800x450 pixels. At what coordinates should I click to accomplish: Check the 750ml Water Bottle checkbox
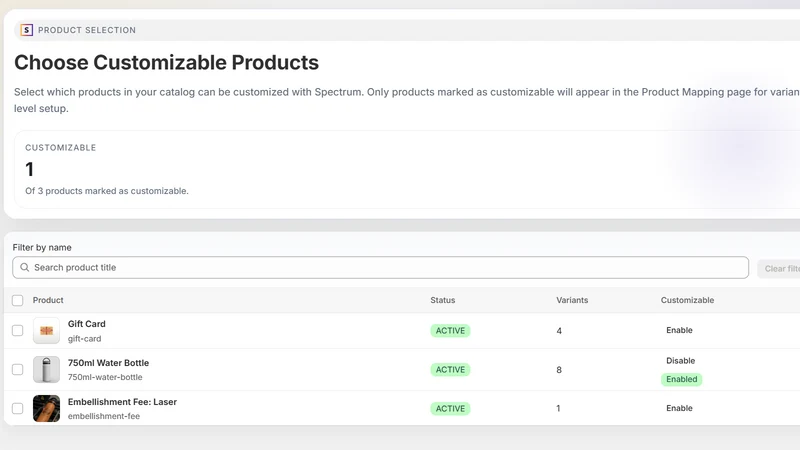(x=18, y=369)
